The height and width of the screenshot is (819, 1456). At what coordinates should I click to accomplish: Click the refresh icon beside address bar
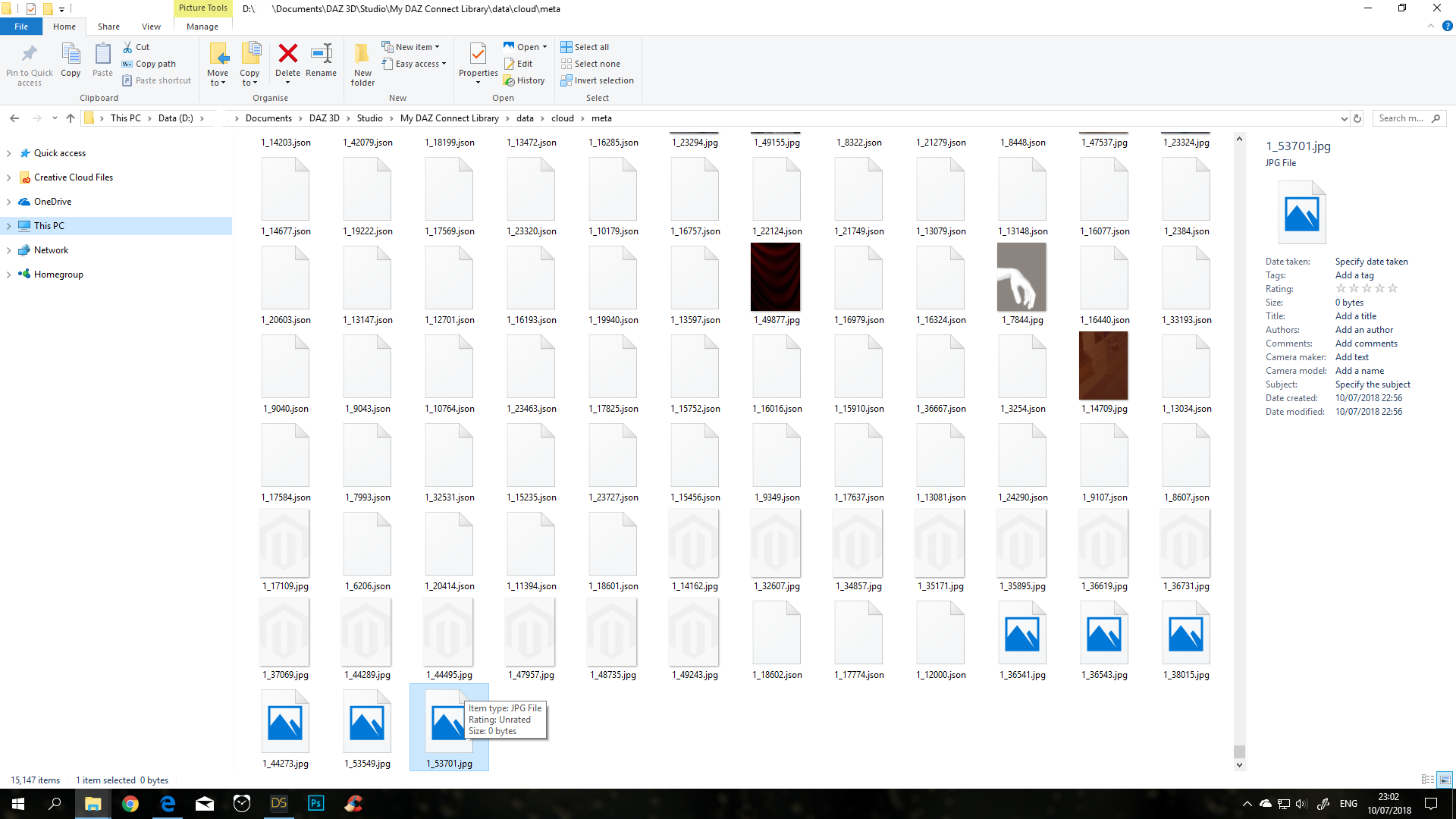tap(1357, 118)
